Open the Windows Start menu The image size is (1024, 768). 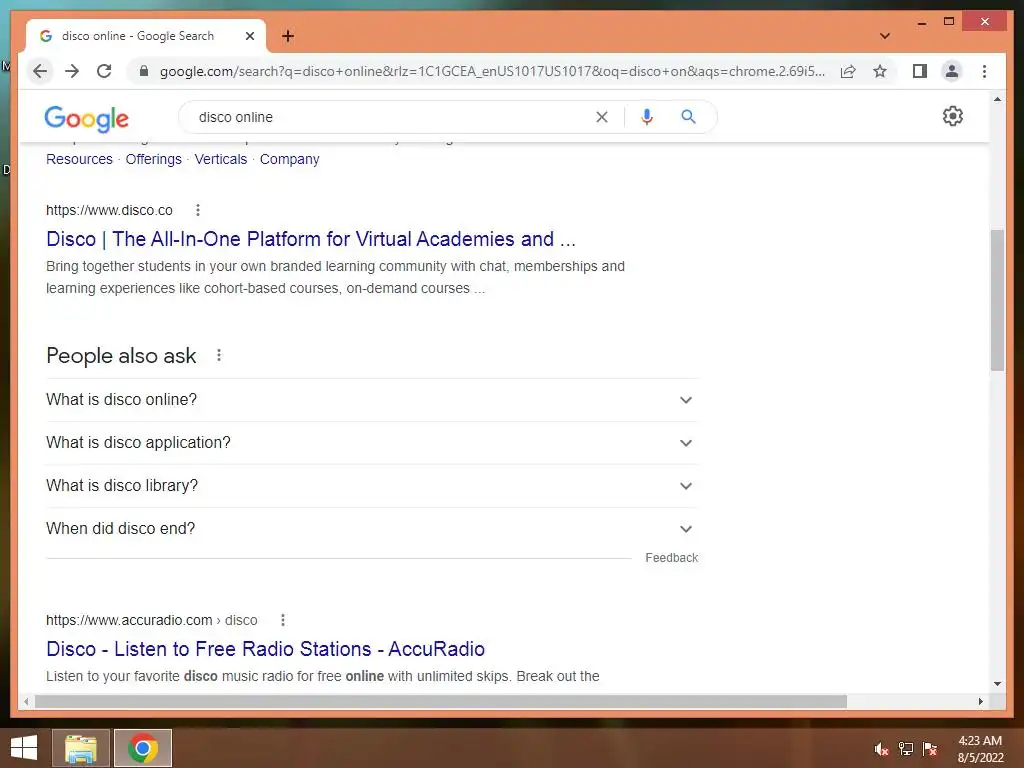pos(24,748)
